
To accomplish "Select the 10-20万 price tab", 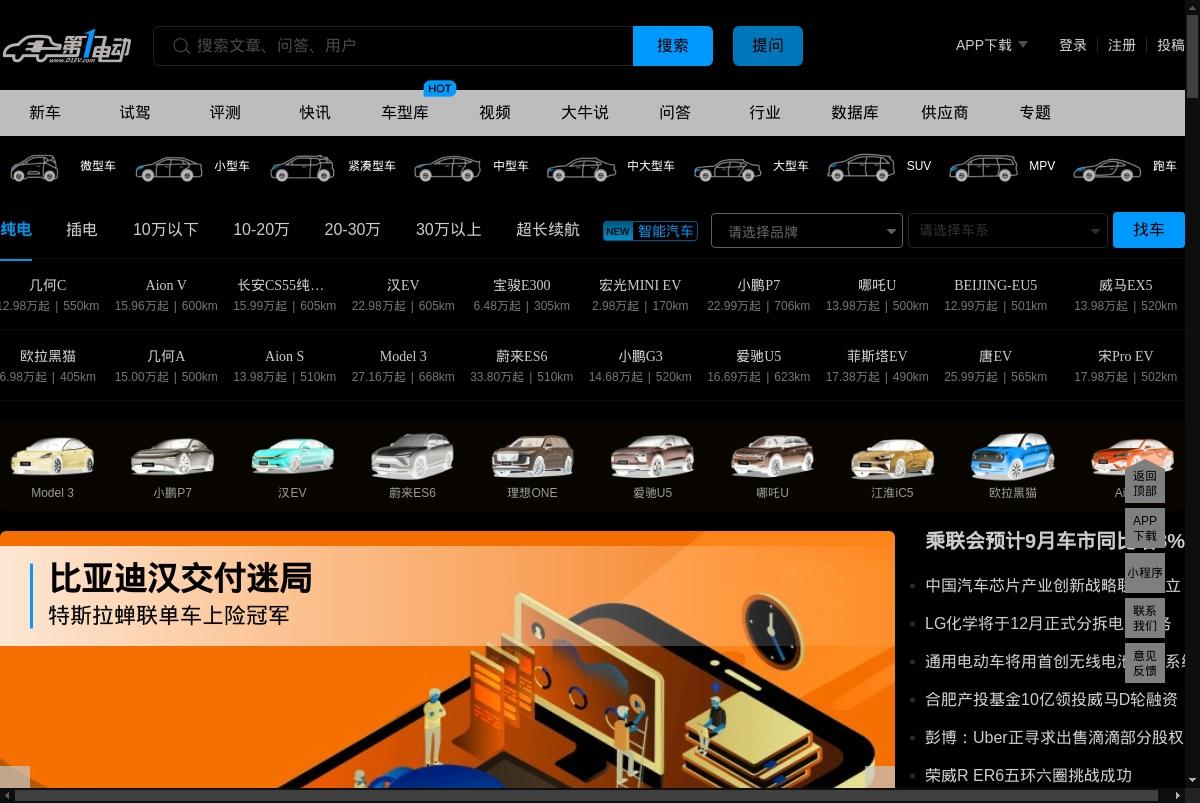I will [261, 230].
